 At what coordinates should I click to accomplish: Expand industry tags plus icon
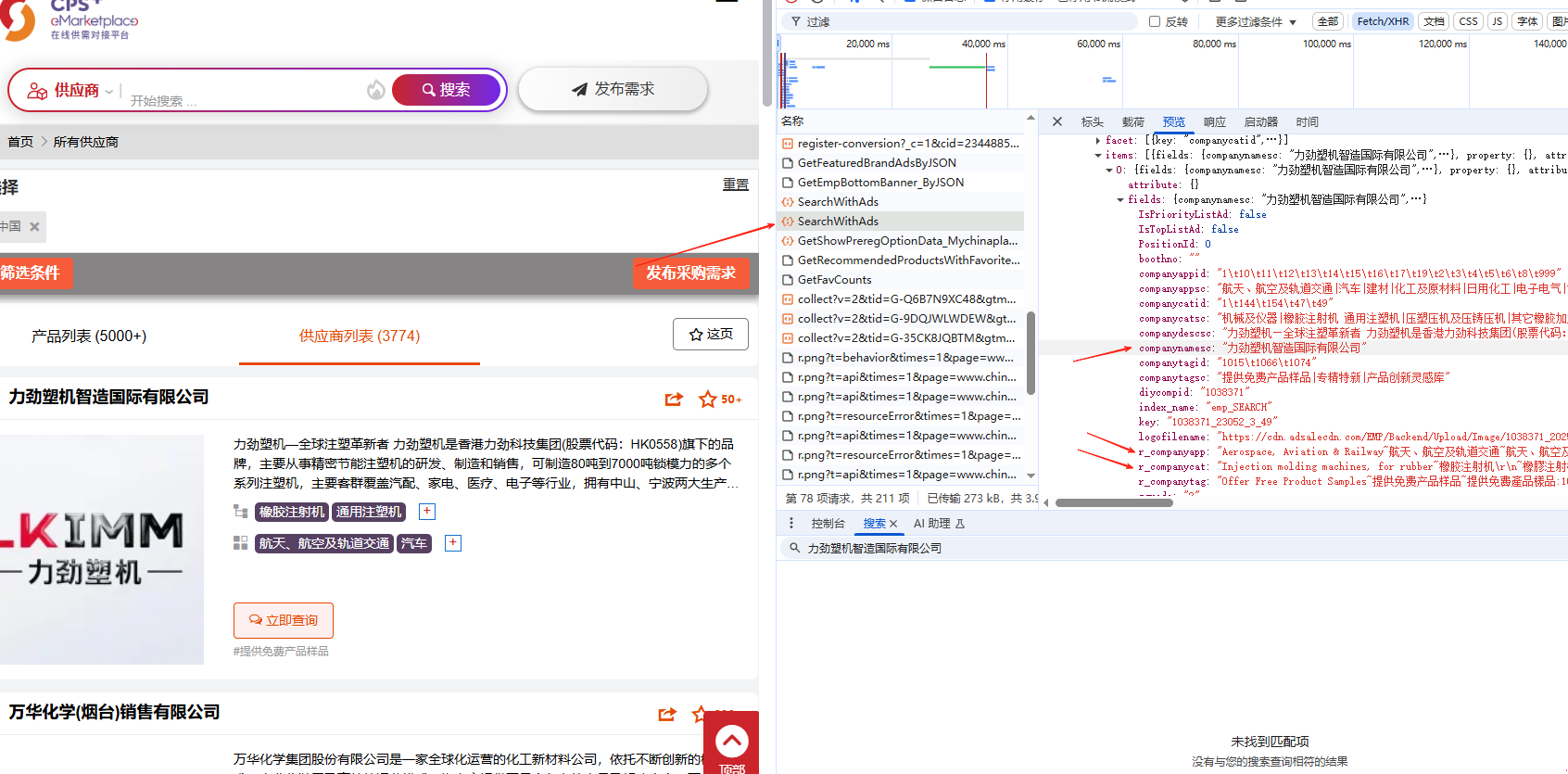pyautogui.click(x=453, y=542)
